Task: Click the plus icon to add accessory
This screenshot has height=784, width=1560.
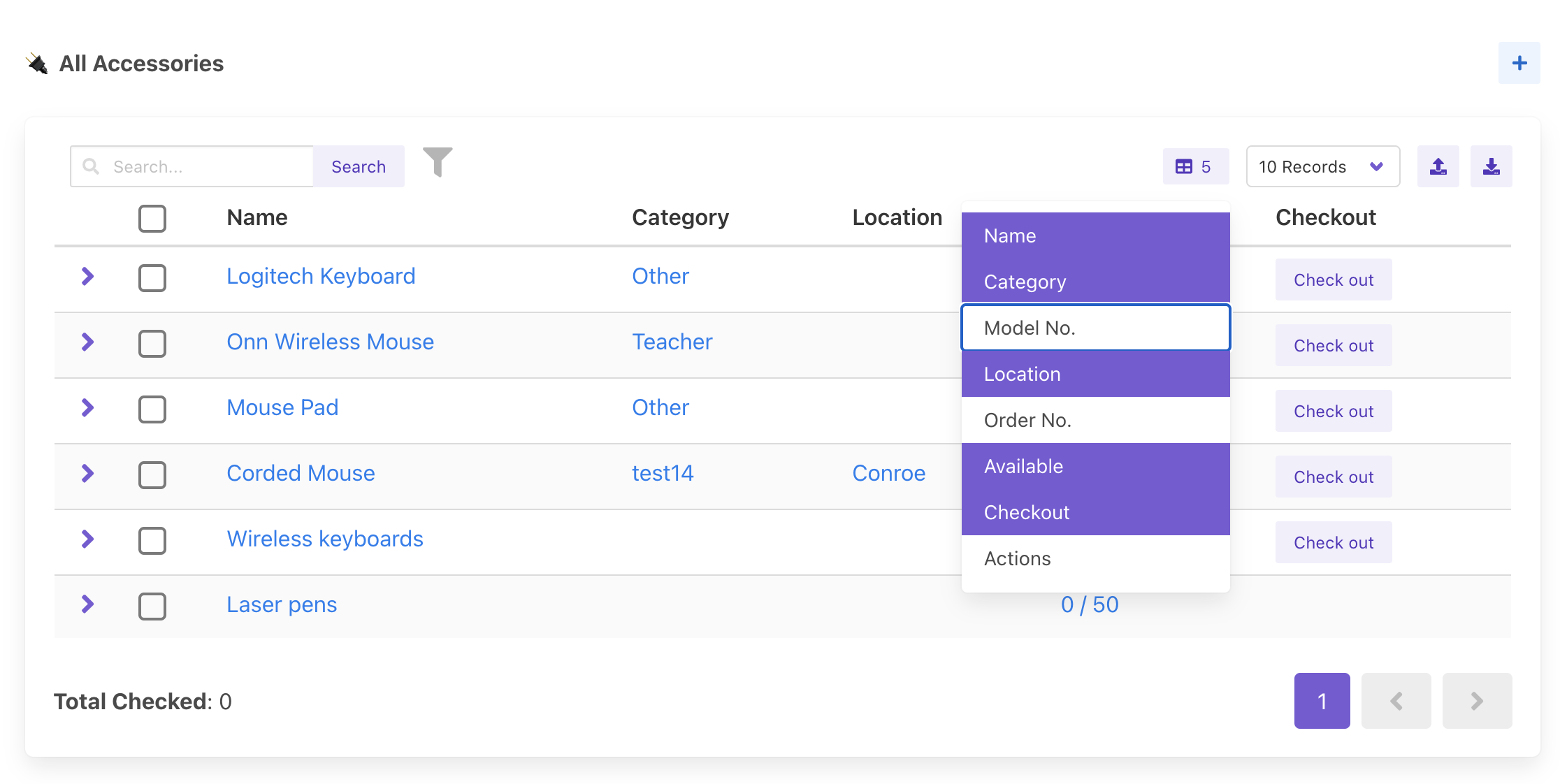Action: (1519, 63)
